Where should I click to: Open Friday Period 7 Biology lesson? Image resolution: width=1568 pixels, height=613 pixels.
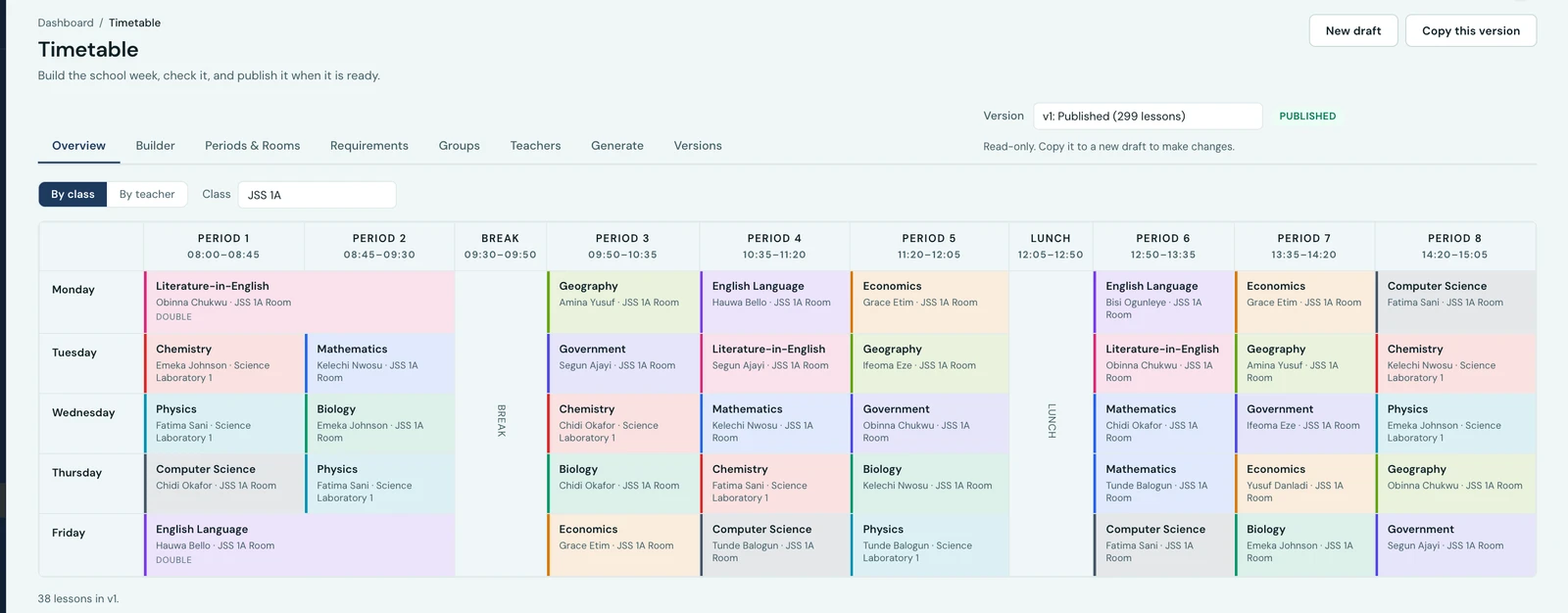pyautogui.click(x=1305, y=545)
